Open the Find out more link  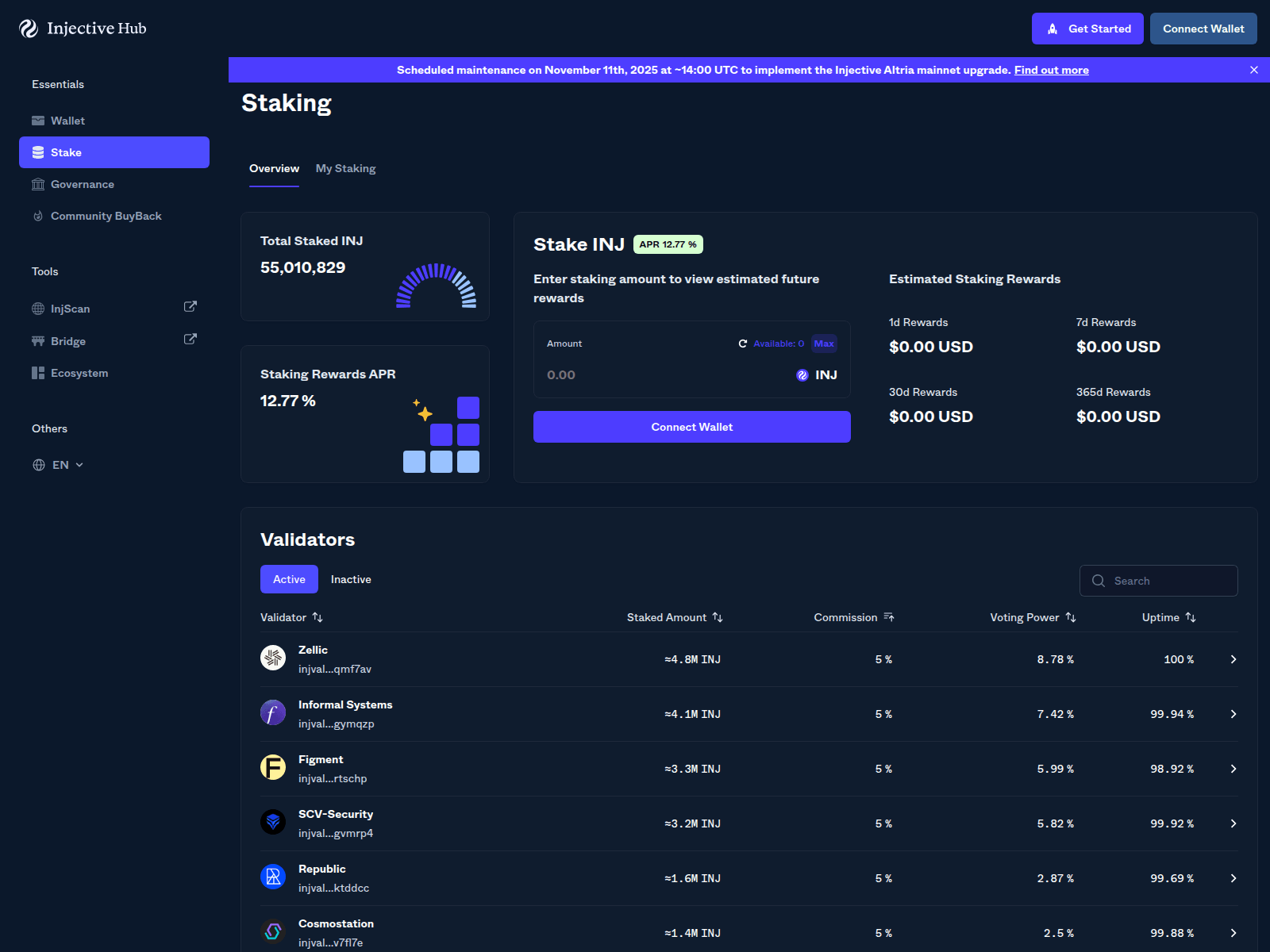[1051, 70]
